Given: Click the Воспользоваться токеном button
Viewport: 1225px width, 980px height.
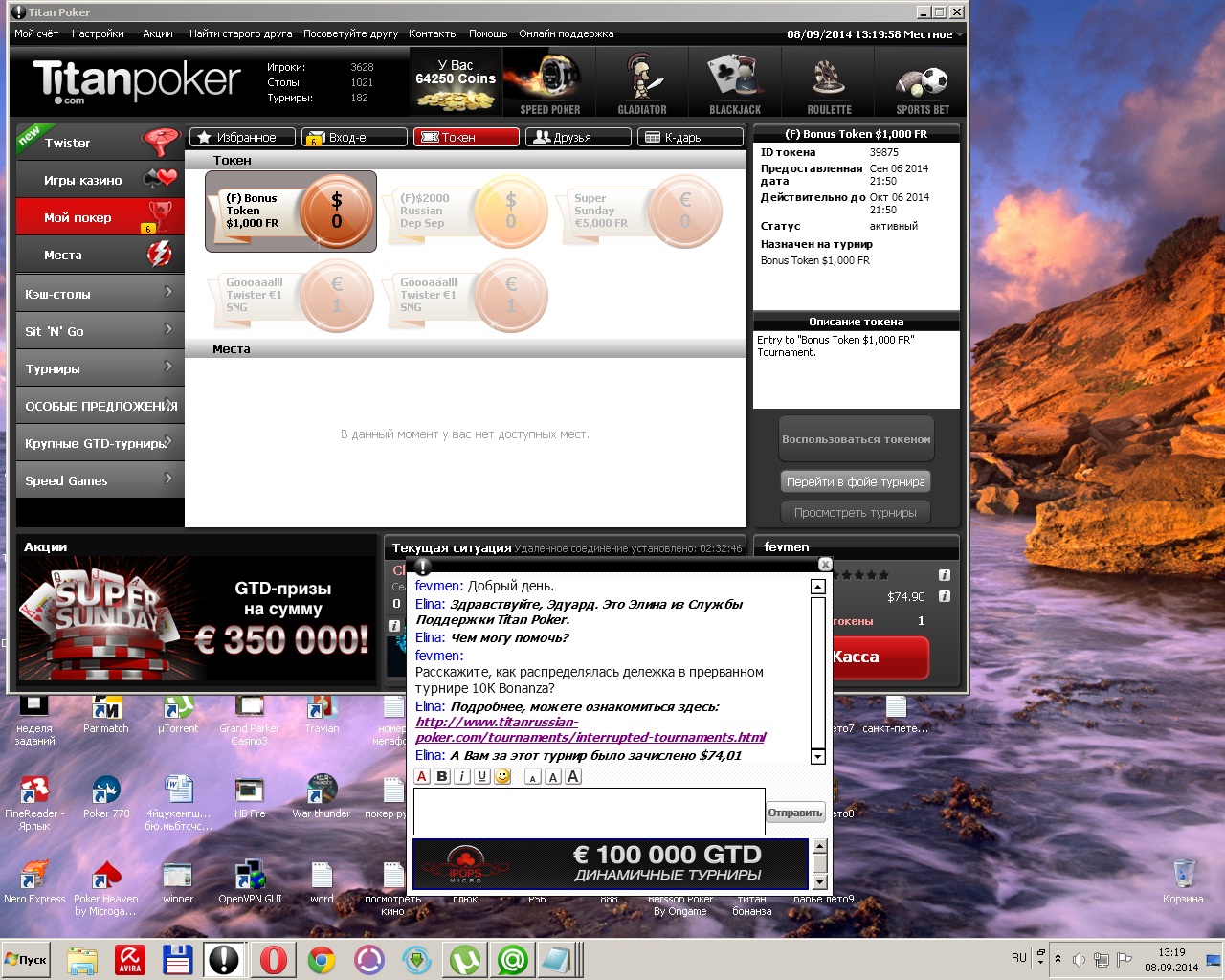Looking at the screenshot, I should (856, 439).
